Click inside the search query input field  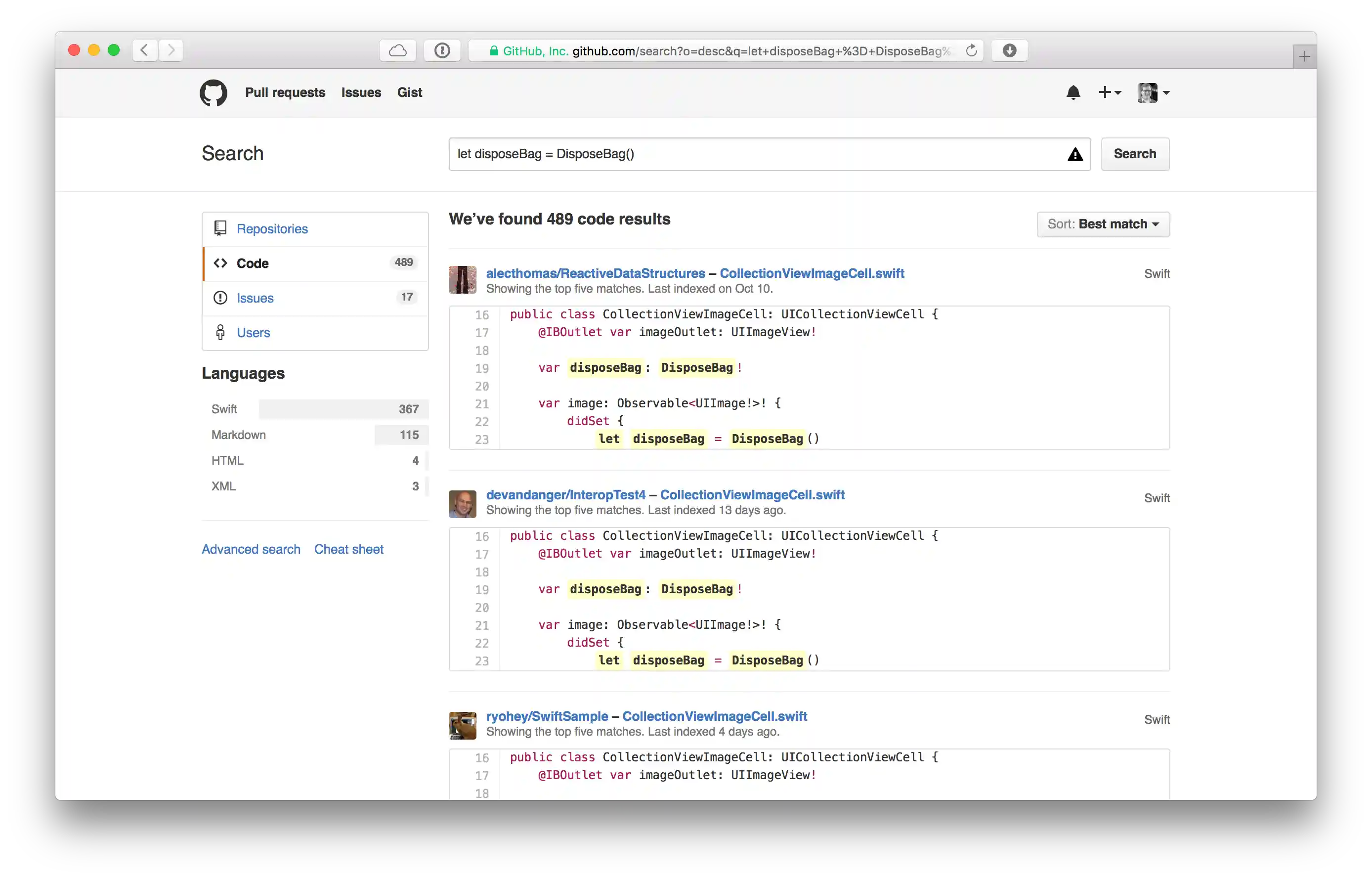[685, 154]
